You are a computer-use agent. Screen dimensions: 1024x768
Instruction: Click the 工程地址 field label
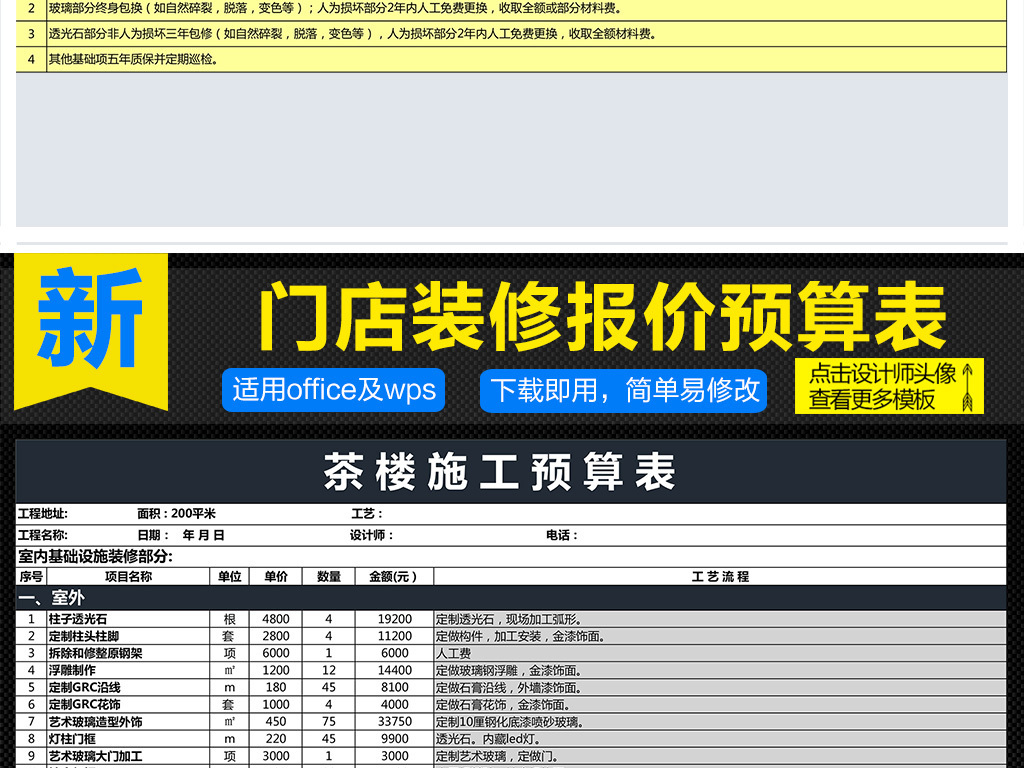pyautogui.click(x=43, y=514)
